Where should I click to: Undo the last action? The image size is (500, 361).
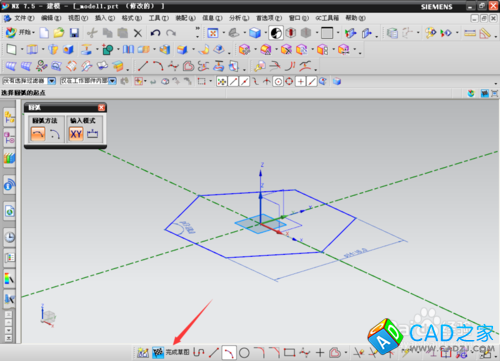(155, 33)
